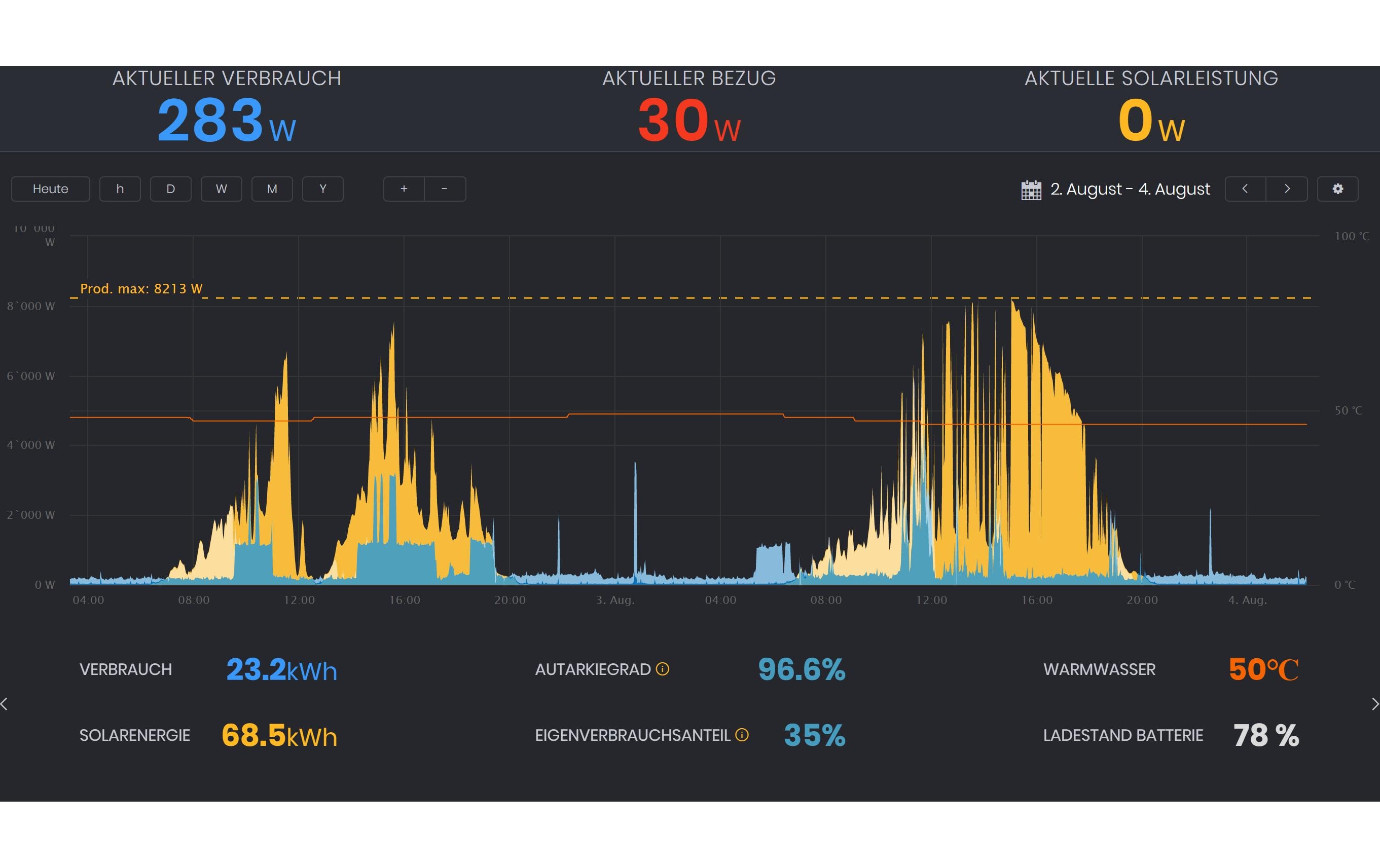
Task: Go to previous period with left chevron
Action: tap(1245, 188)
